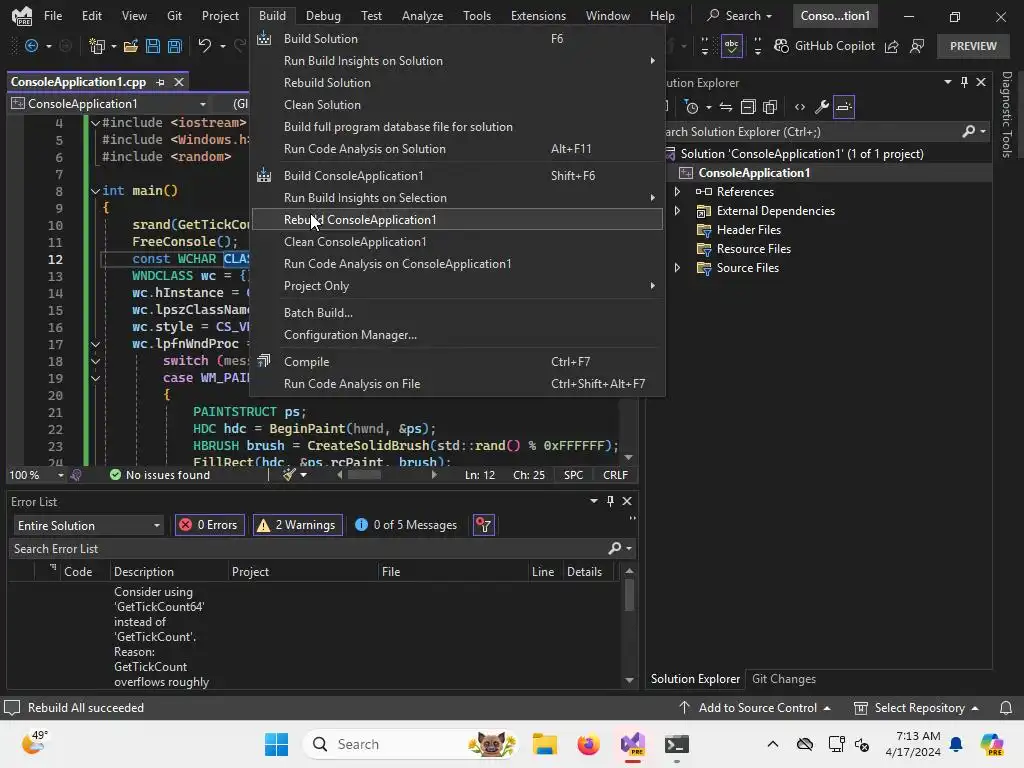1024x768 pixels.
Task: Toggle the 0 of 5 Messages filter
Action: click(406, 525)
